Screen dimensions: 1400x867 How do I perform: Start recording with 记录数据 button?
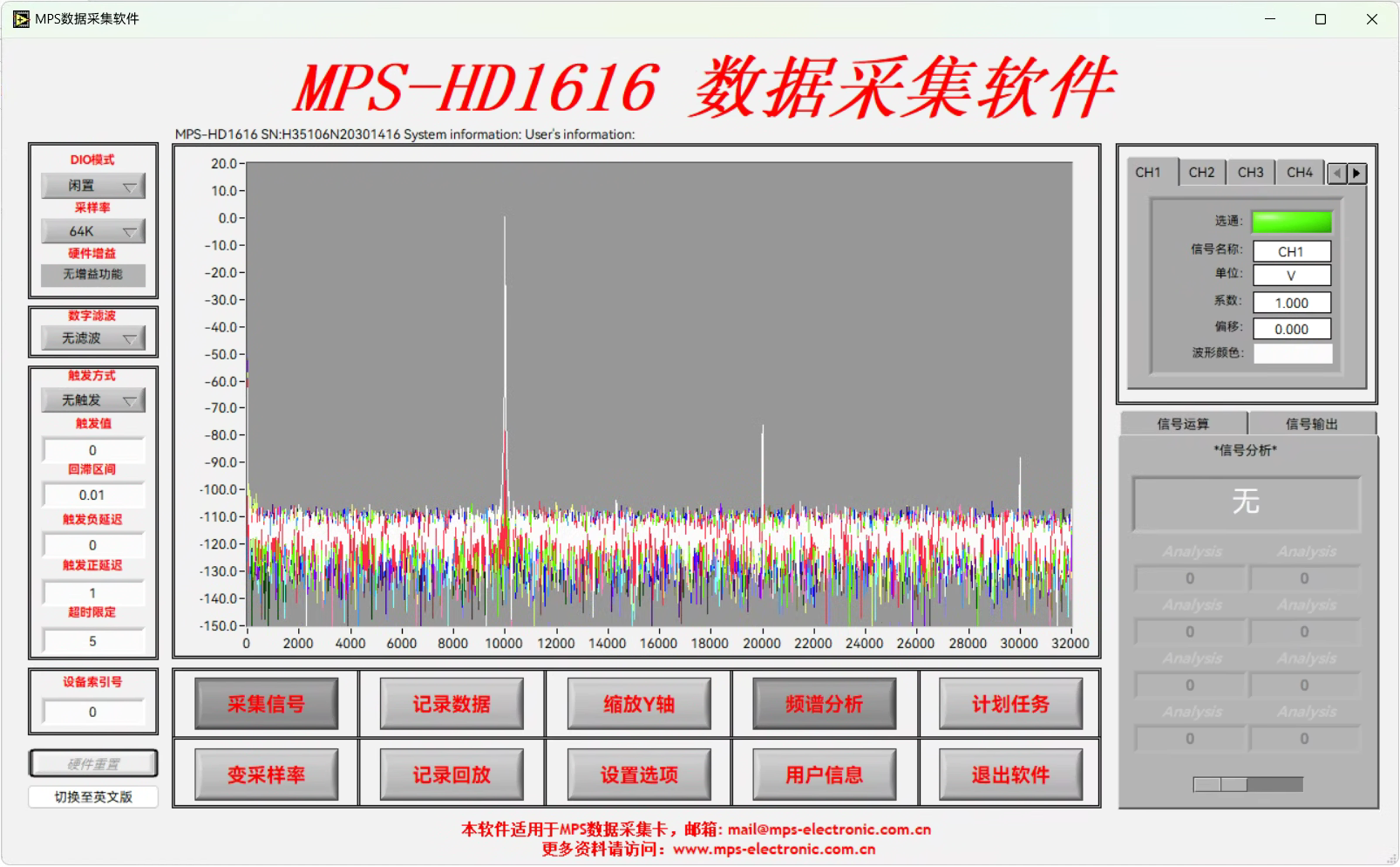click(452, 704)
